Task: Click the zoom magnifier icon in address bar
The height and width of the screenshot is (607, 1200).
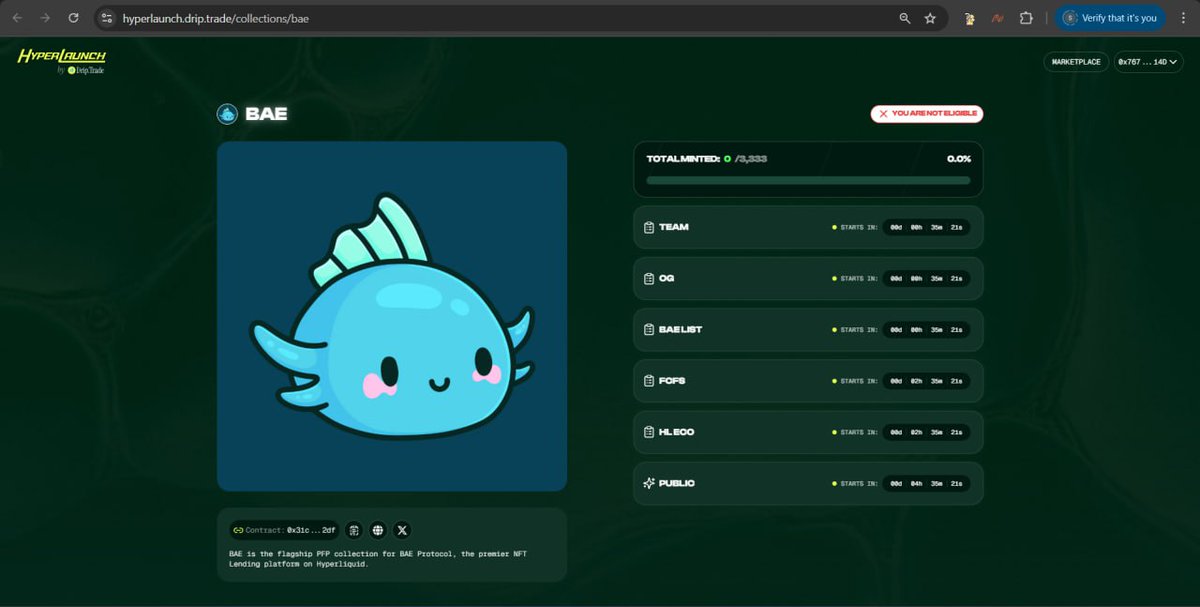Action: pos(905,18)
